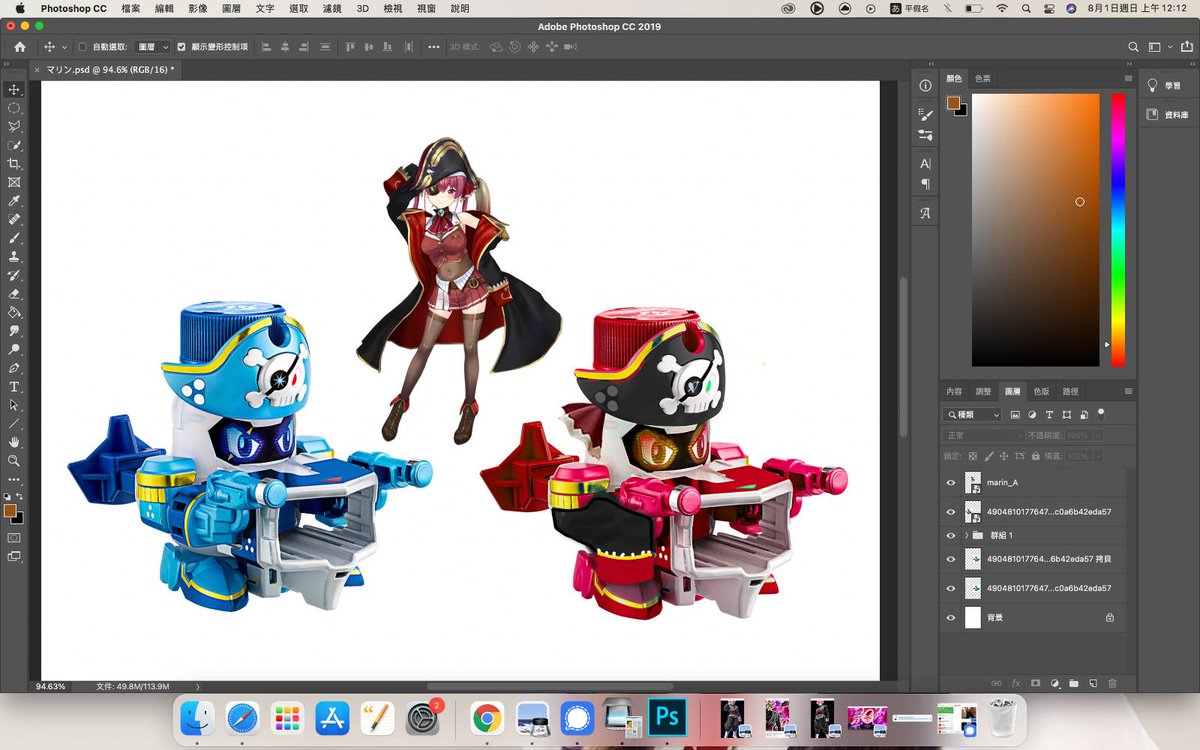The image size is (1200, 750).
Task: Click the Home icon in options bar
Action: pos(19,47)
